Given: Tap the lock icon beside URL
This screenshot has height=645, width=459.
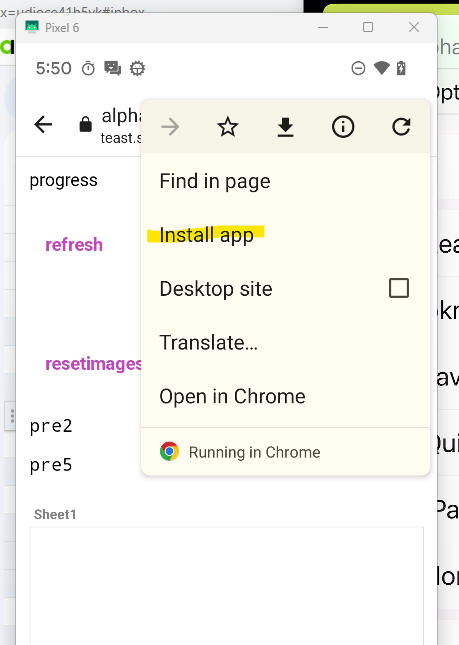Looking at the screenshot, I should pos(86,124).
